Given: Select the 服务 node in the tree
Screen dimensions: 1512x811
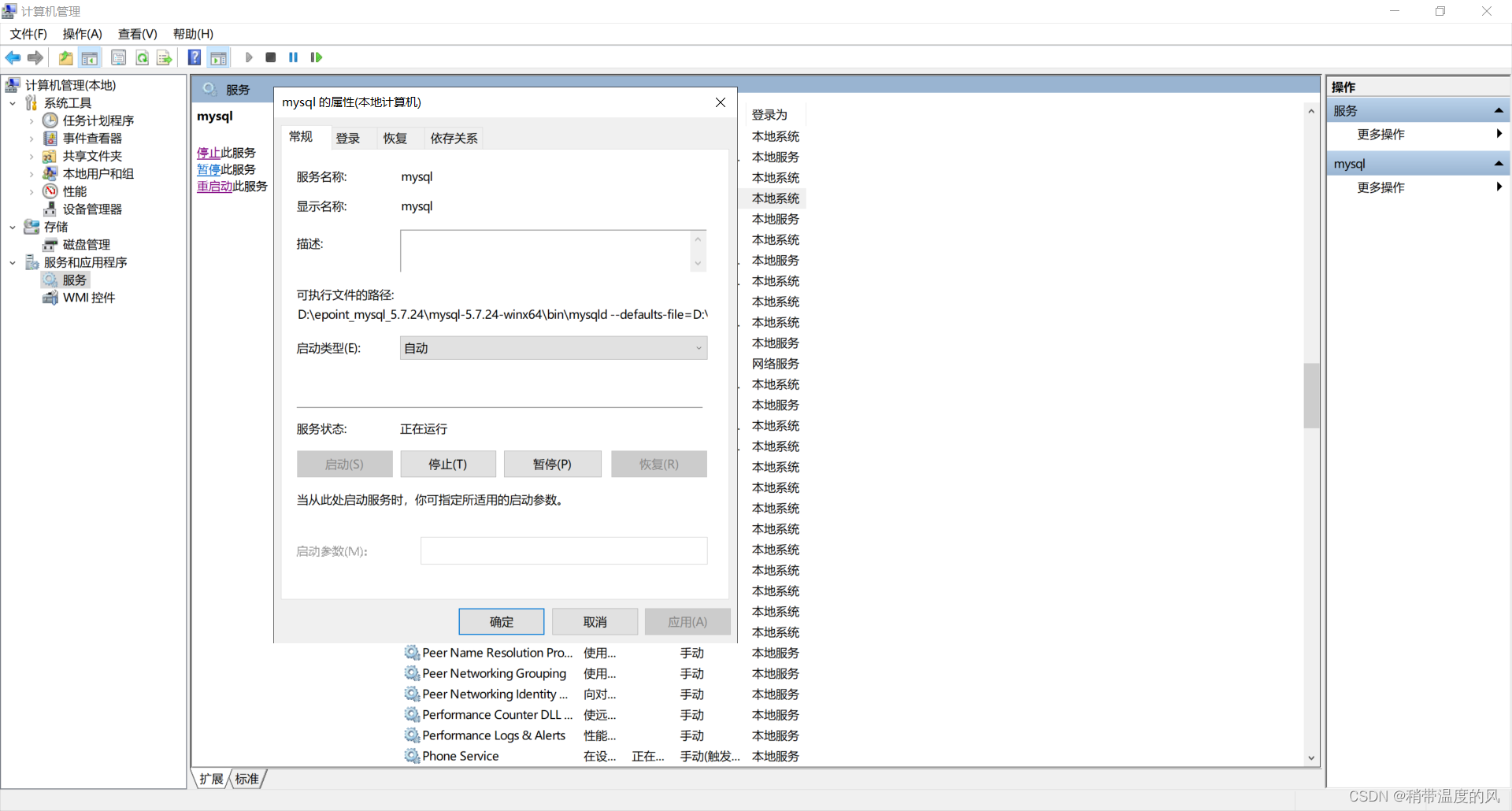Looking at the screenshot, I should (75, 280).
